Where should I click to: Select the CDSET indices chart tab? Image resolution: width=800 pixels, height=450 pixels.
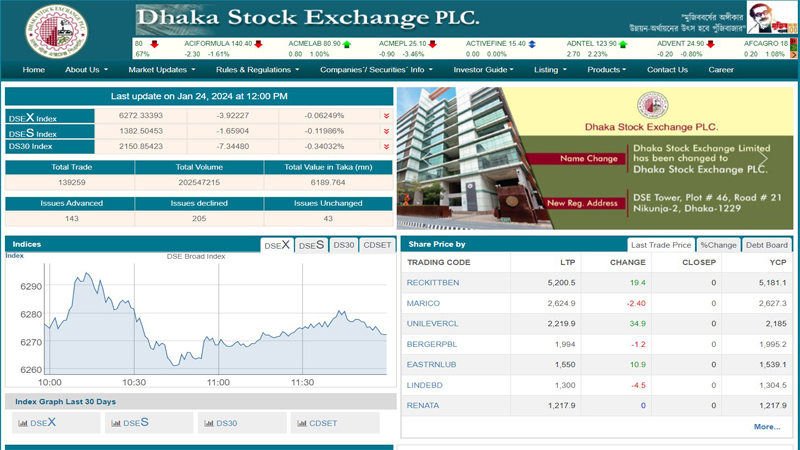377,245
